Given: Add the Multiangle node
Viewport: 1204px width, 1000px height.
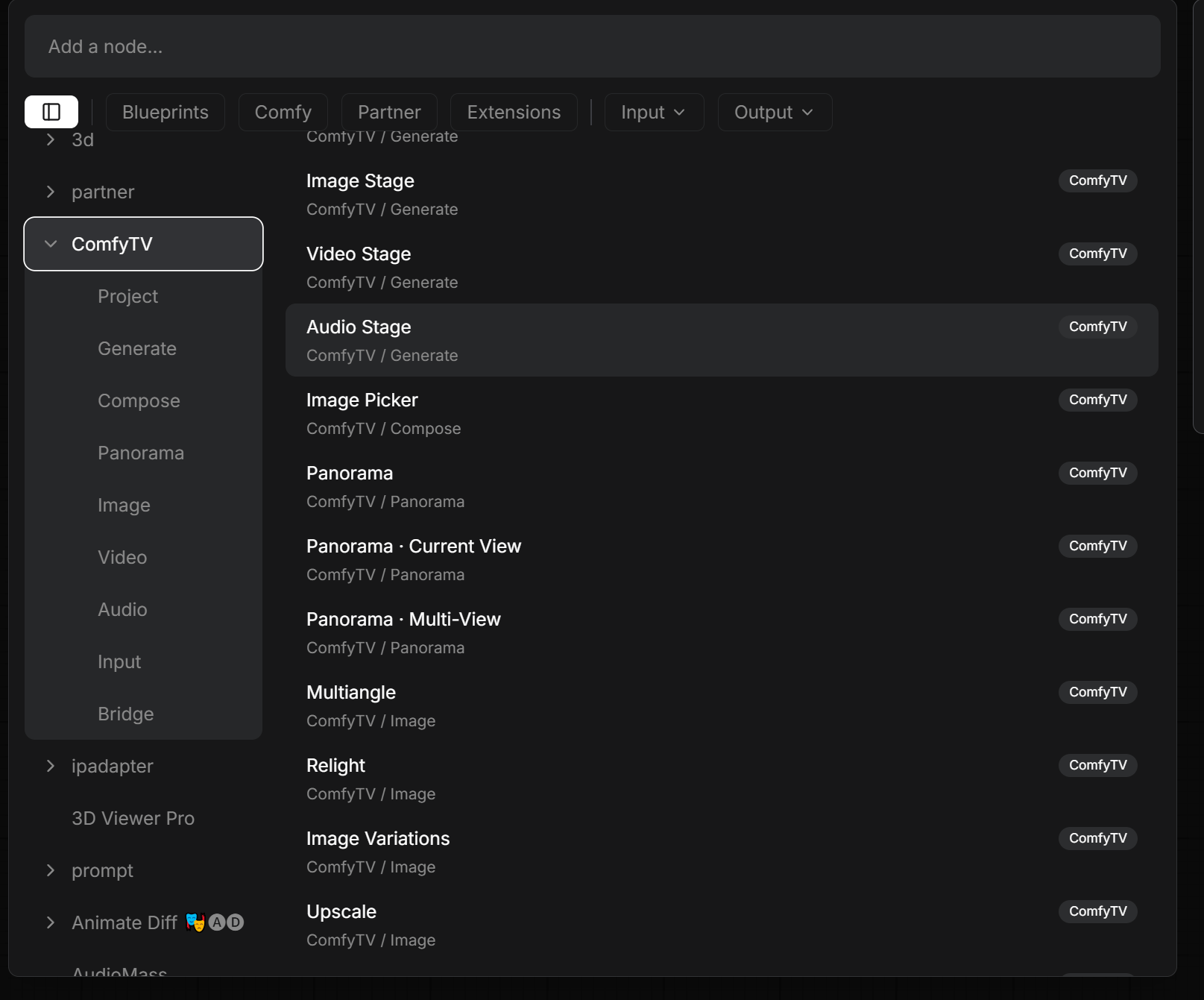Looking at the screenshot, I should [722, 705].
